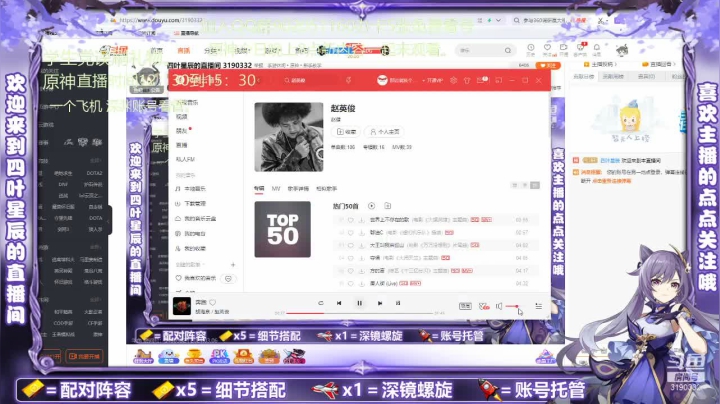Image resolution: width=720 pixels, height=404 pixels.
Task: Download the song 世界上不存在的歌
Action: point(361,220)
